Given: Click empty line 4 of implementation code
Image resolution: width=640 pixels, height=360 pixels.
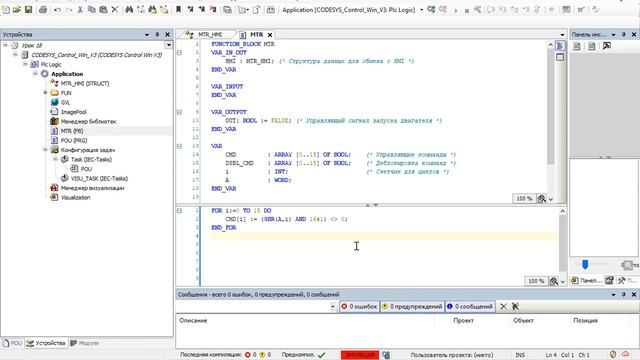Looking at the screenshot, I should pyautogui.click(x=384, y=236).
